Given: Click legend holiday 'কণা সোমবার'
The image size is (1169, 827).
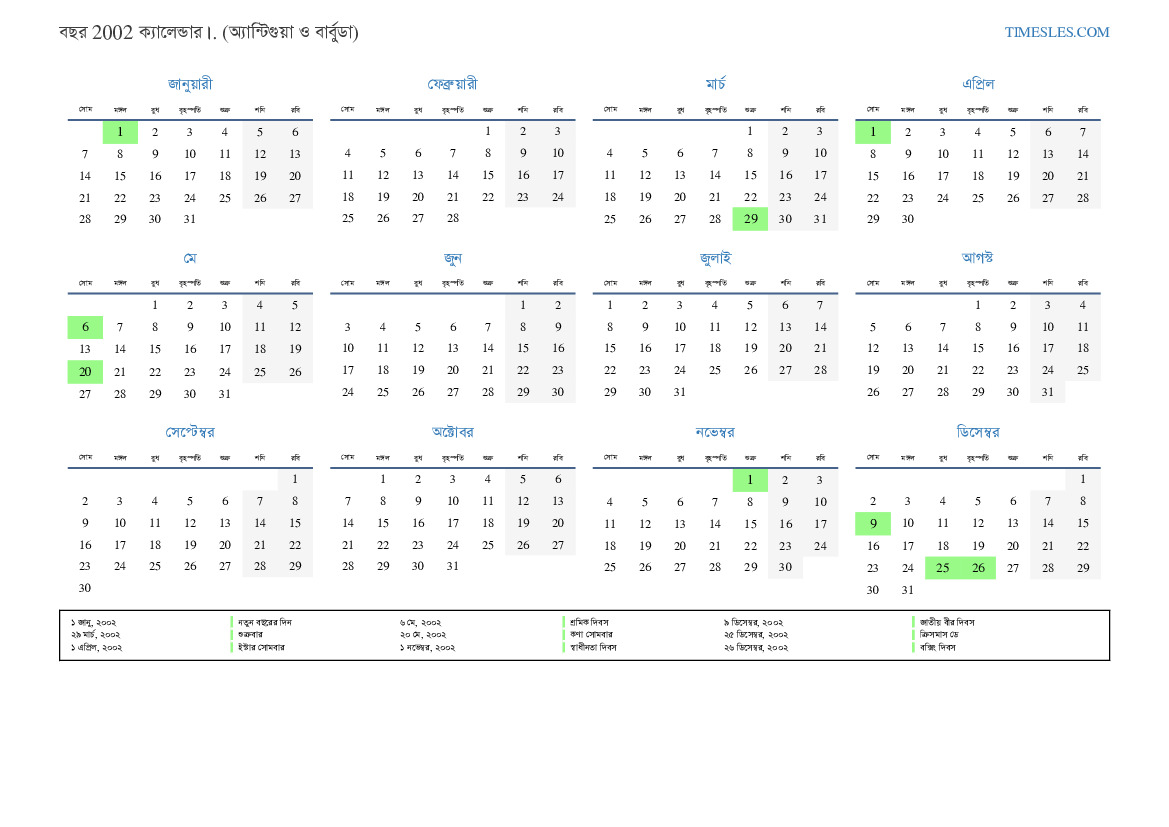Looking at the screenshot, I should (x=591, y=635).
